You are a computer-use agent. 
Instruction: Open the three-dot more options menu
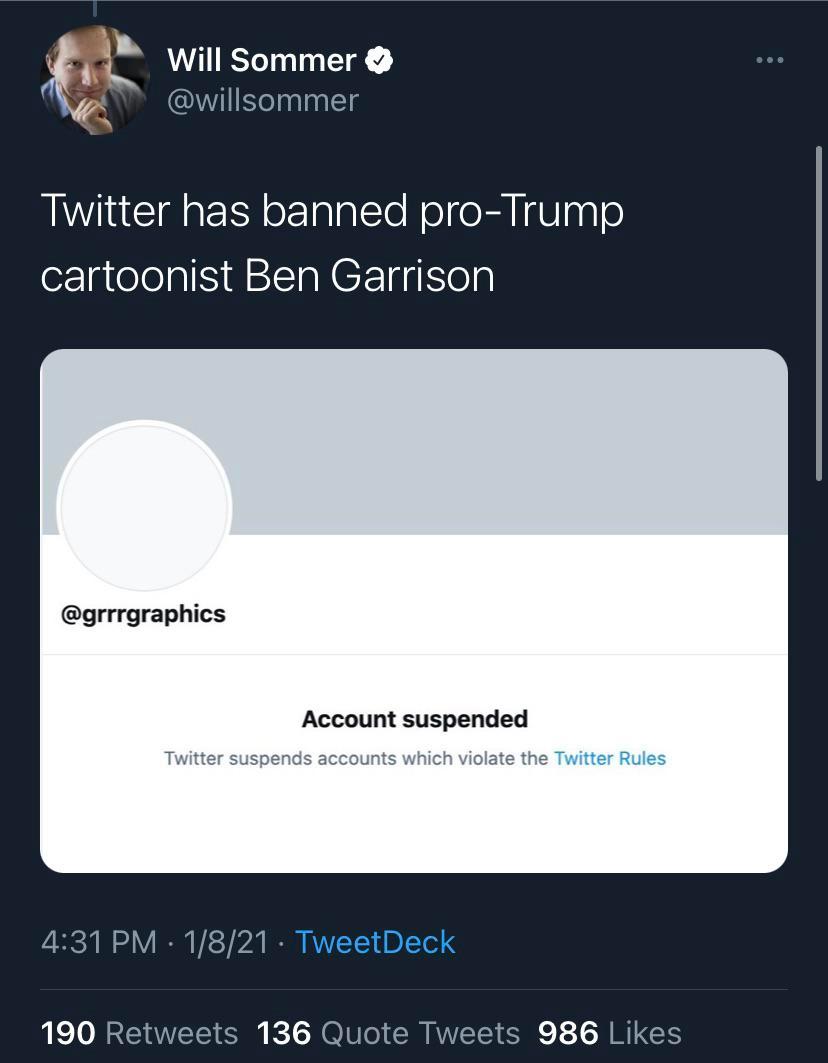point(769,61)
